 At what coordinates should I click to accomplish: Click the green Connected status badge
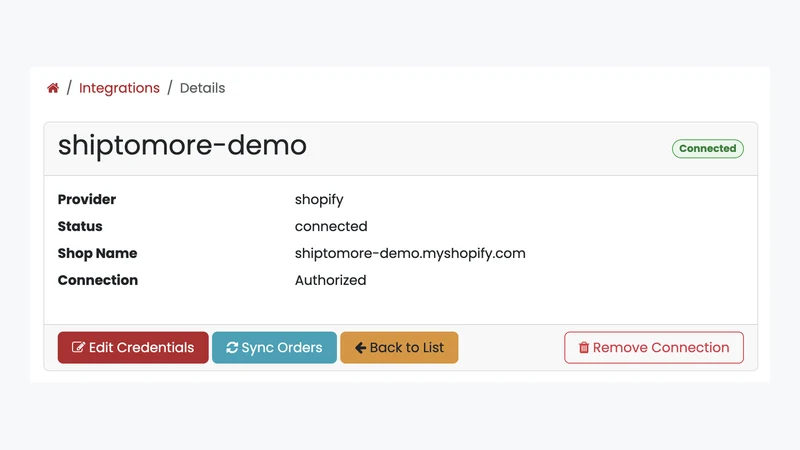pyautogui.click(x=708, y=148)
